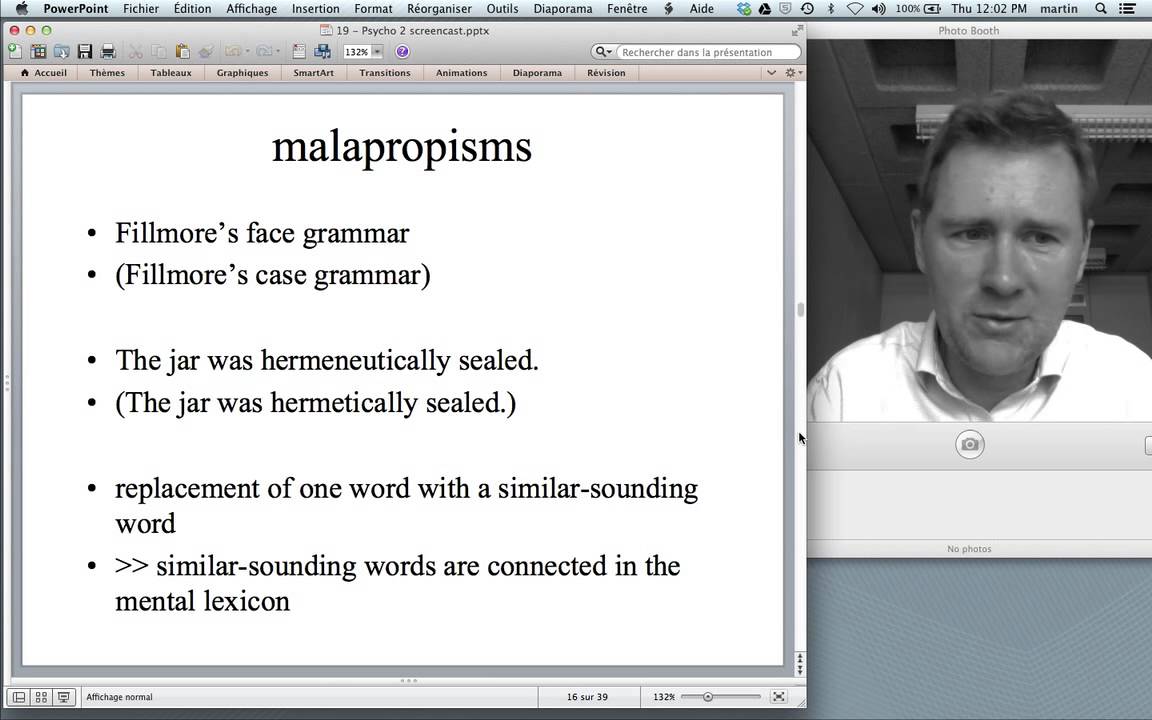Open the Redo history dropdown arrow
1152x720 pixels.
click(x=278, y=51)
